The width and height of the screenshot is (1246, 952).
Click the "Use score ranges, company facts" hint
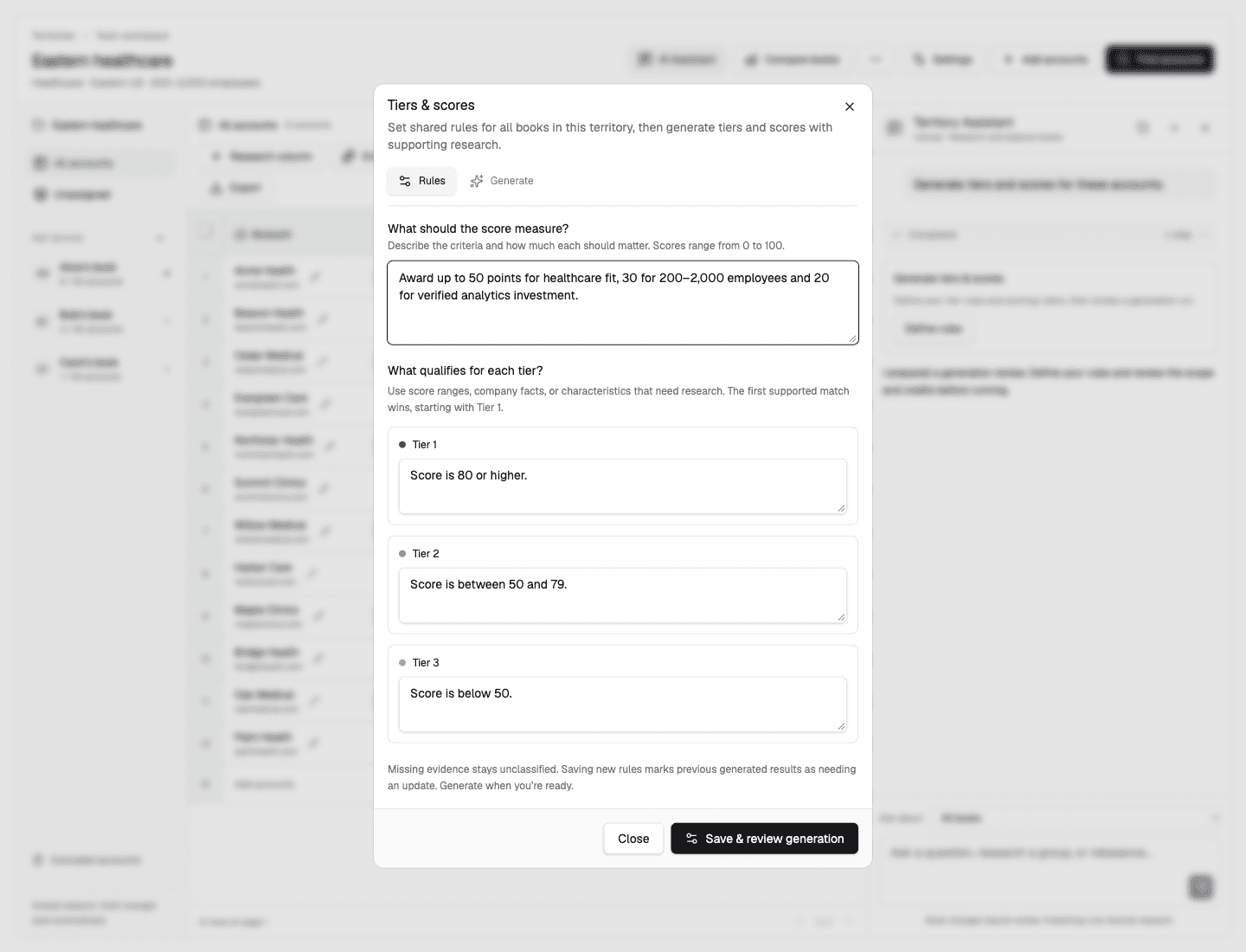coord(619,399)
